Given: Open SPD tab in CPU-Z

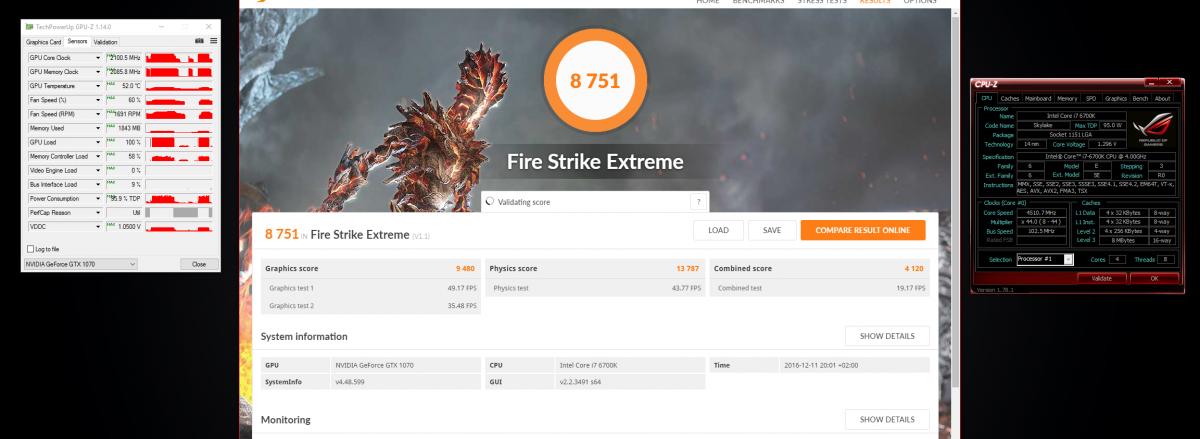Looking at the screenshot, I should (1090, 98).
